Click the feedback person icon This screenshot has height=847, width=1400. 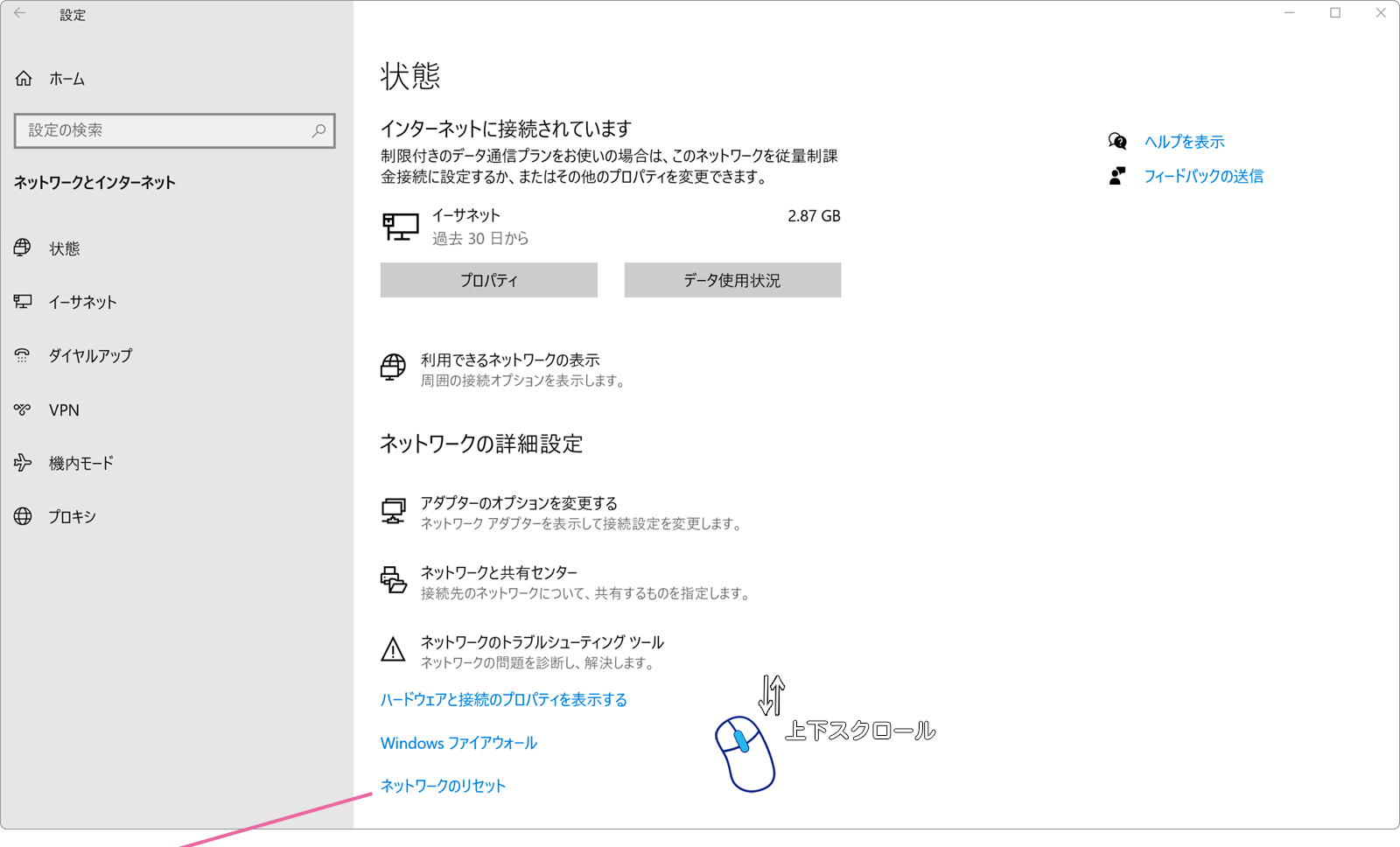coord(1117,176)
